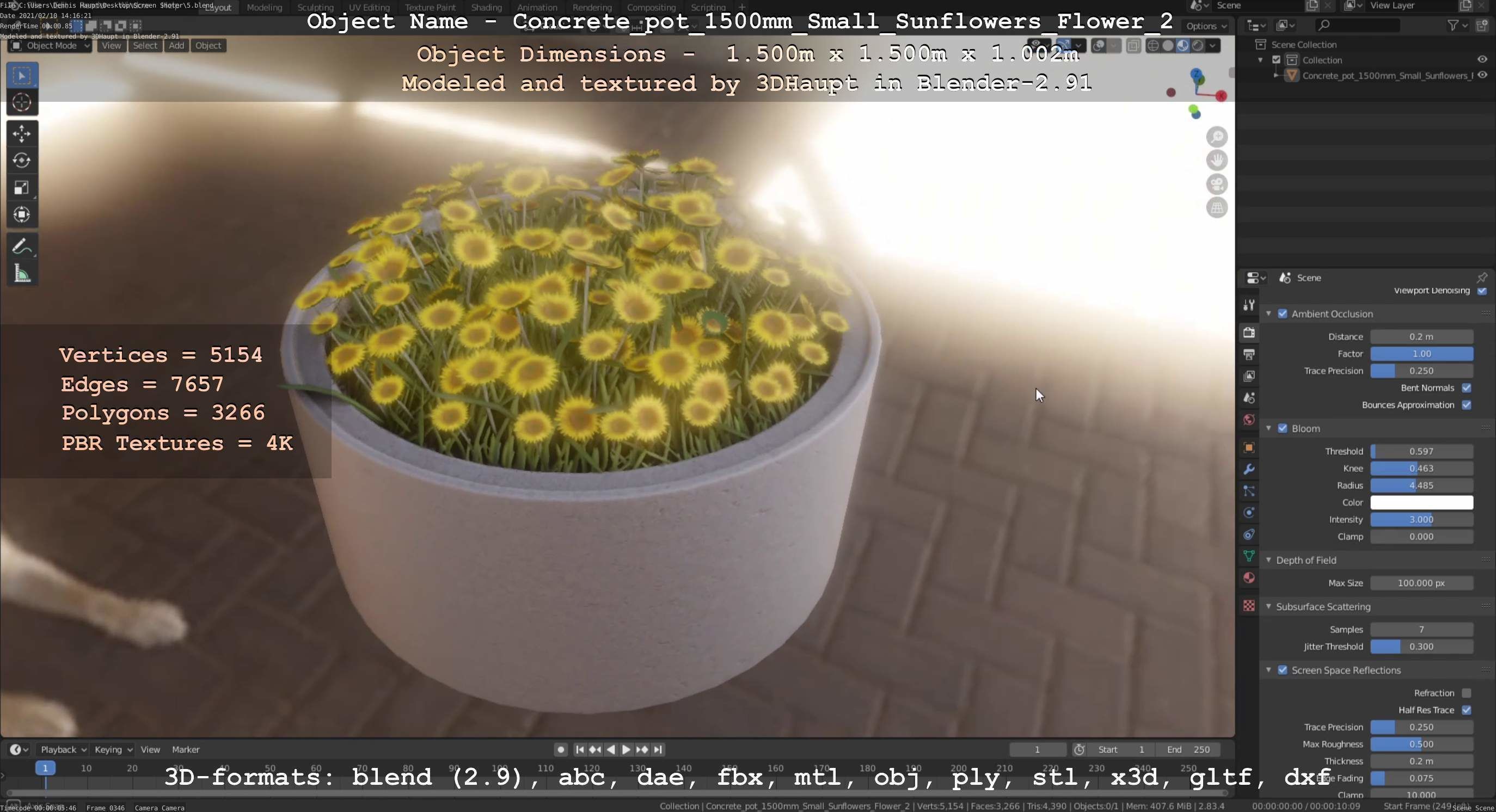Open the Particles properties tab

[1249, 491]
